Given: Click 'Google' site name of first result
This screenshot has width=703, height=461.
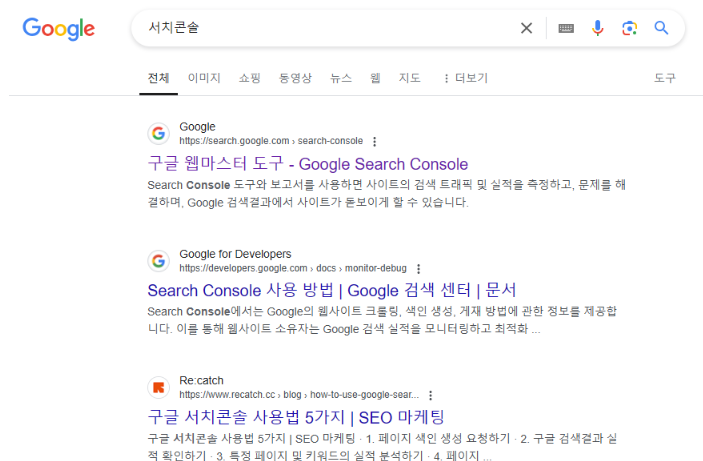Looking at the screenshot, I should coord(197,127).
